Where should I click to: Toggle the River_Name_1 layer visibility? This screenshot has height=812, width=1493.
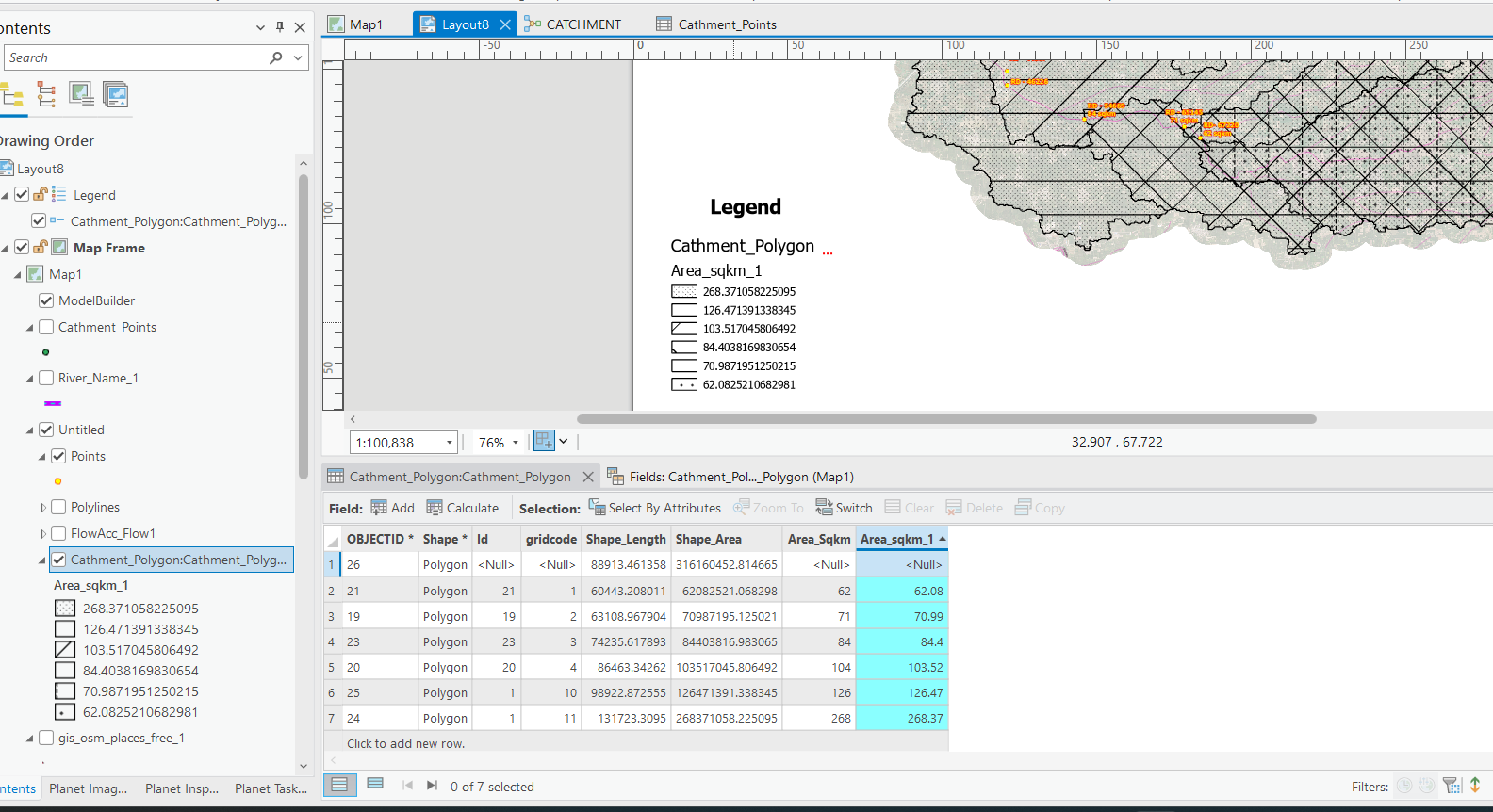coord(46,378)
